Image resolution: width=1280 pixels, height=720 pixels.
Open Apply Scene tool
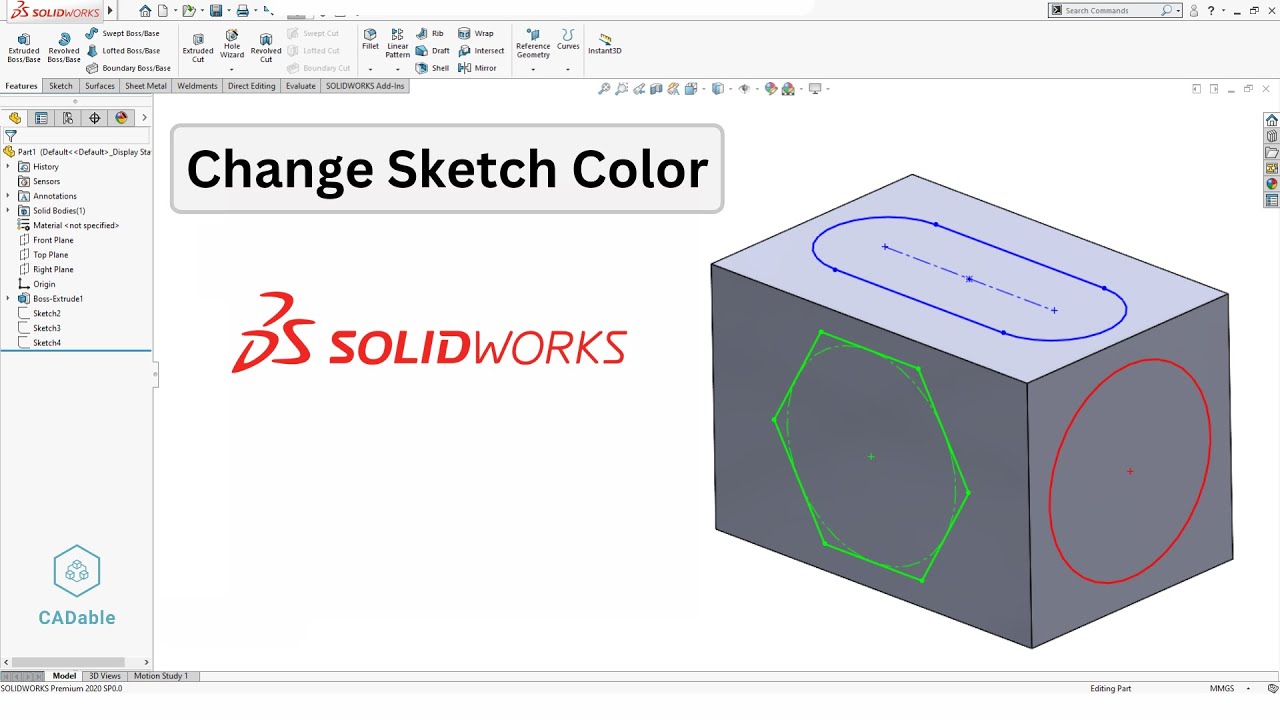(788, 89)
